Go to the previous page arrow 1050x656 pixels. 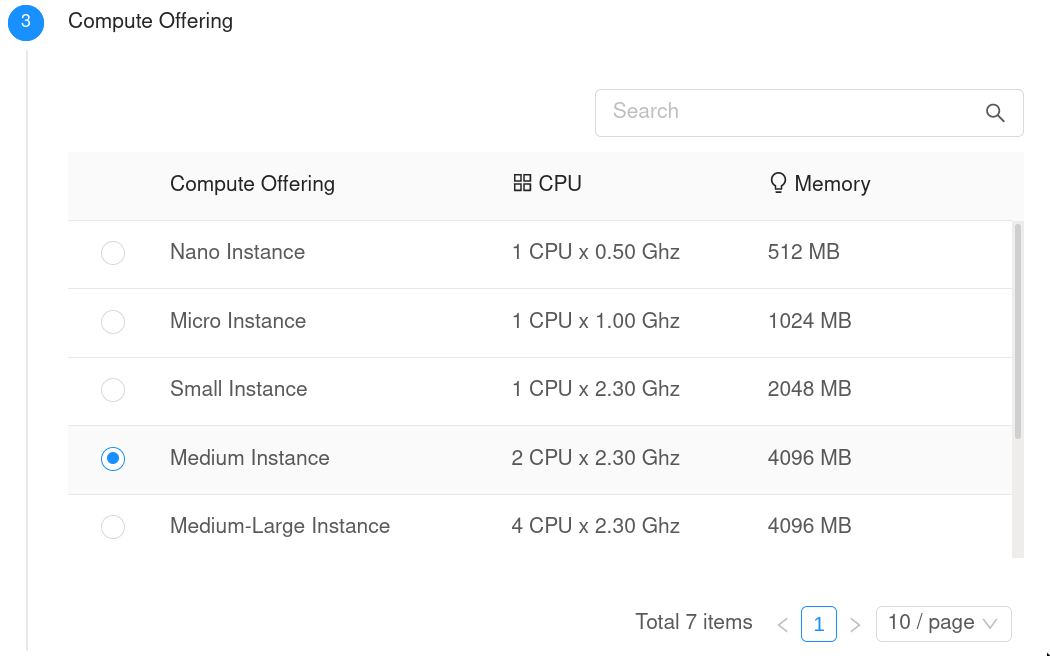[x=782, y=625]
